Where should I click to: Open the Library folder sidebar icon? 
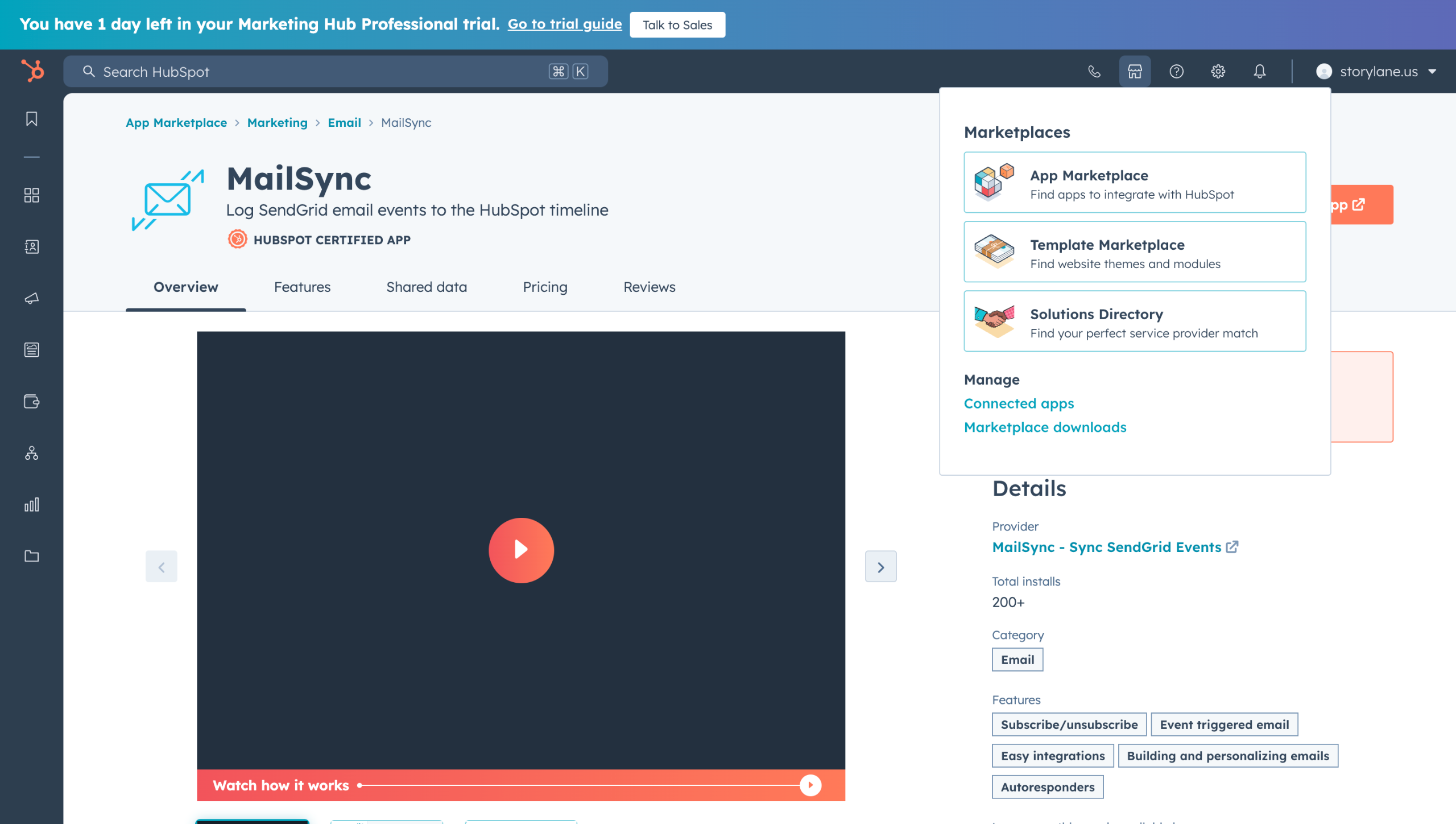(x=32, y=556)
